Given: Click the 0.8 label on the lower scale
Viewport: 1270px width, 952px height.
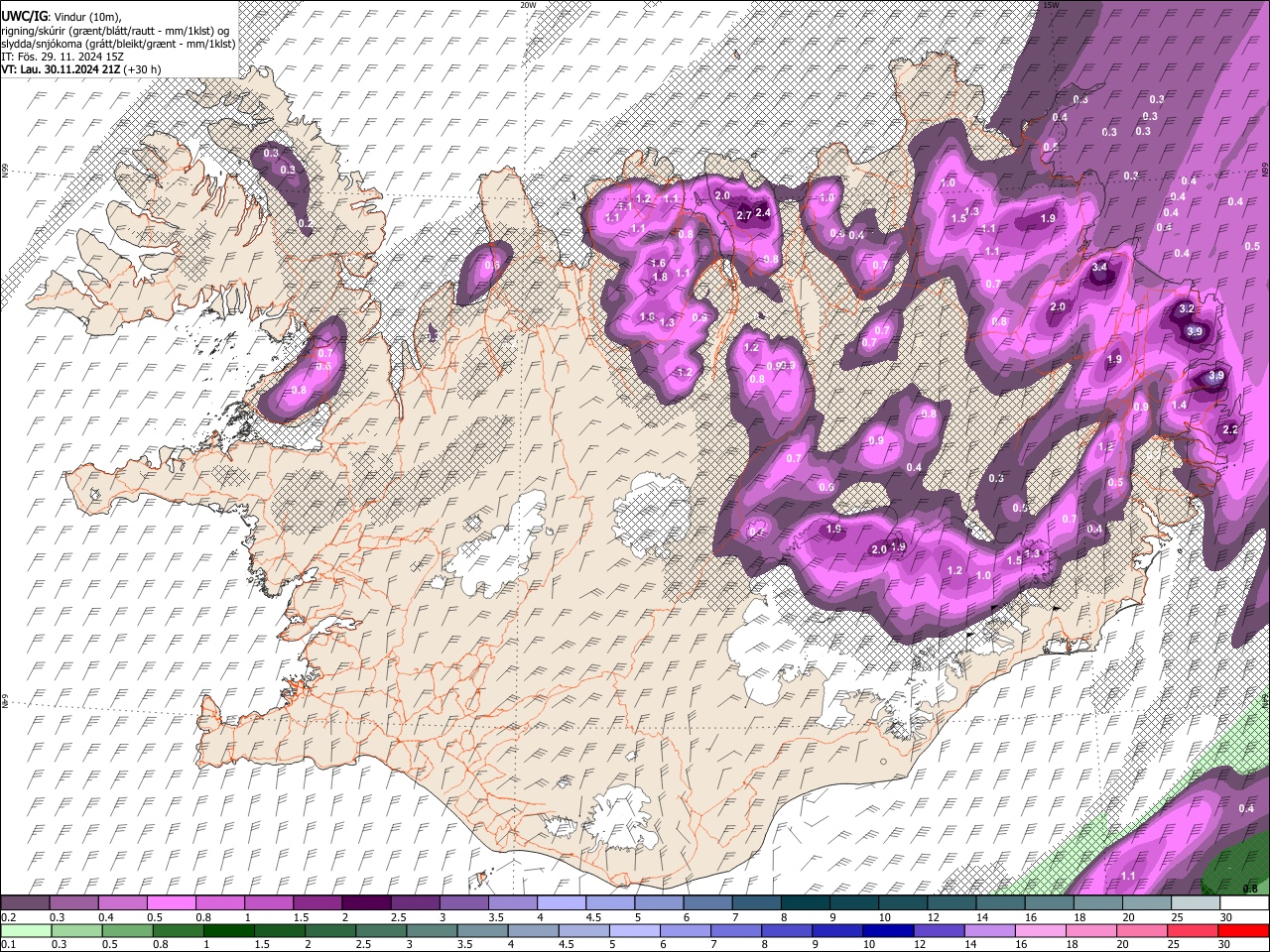Looking at the screenshot, I should point(161,944).
